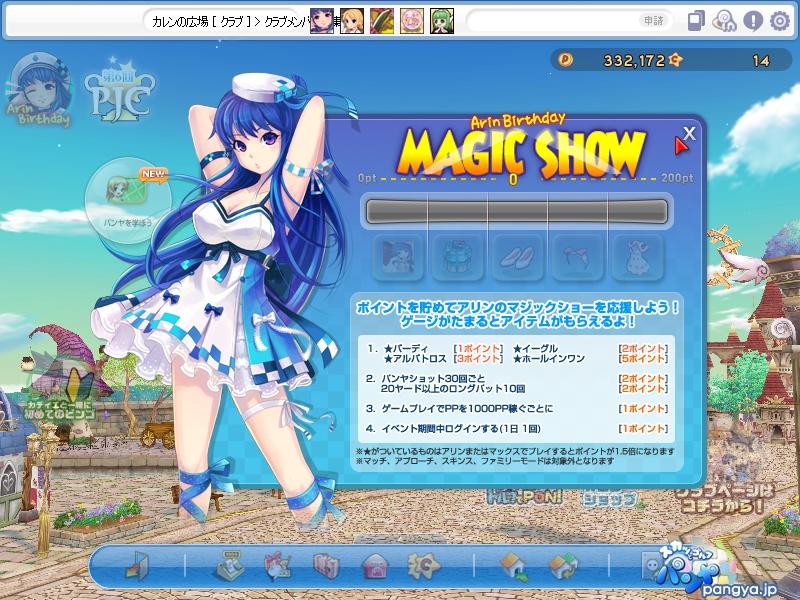The width and height of the screenshot is (800, 600).
Task: Open the cash register shop icon
Action: (229, 566)
